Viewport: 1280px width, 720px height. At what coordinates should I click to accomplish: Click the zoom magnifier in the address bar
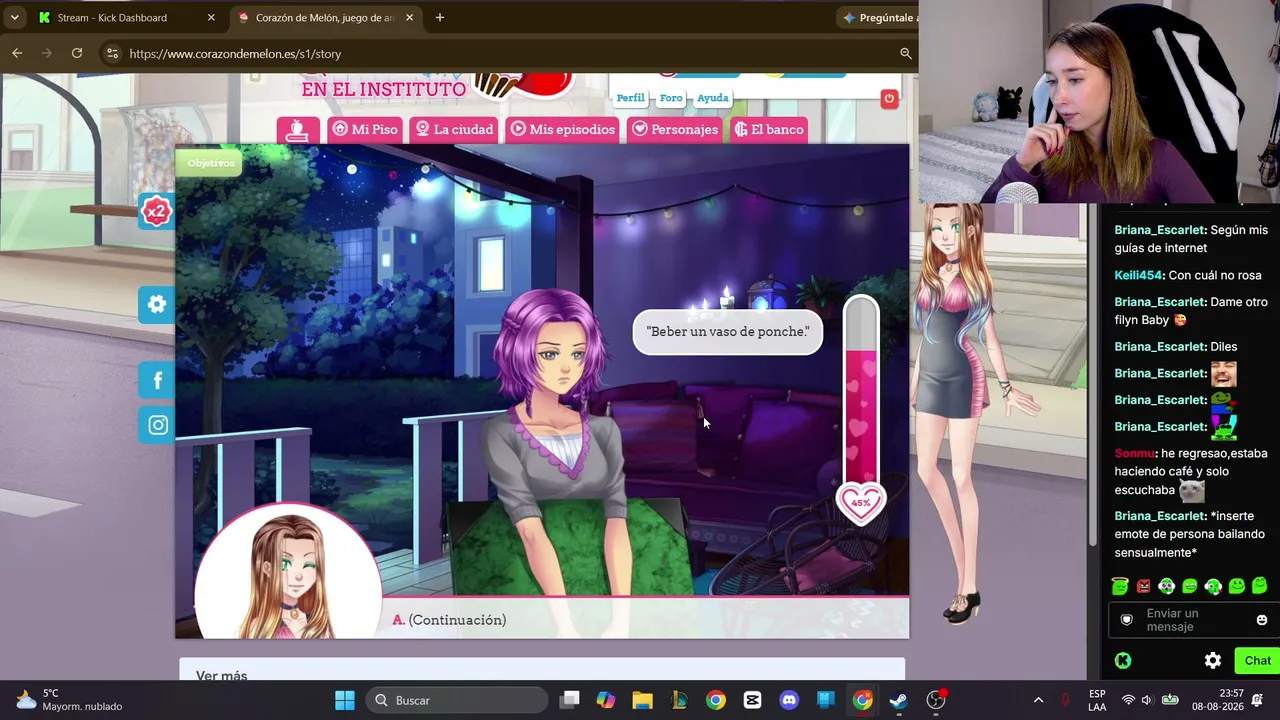[x=905, y=53]
